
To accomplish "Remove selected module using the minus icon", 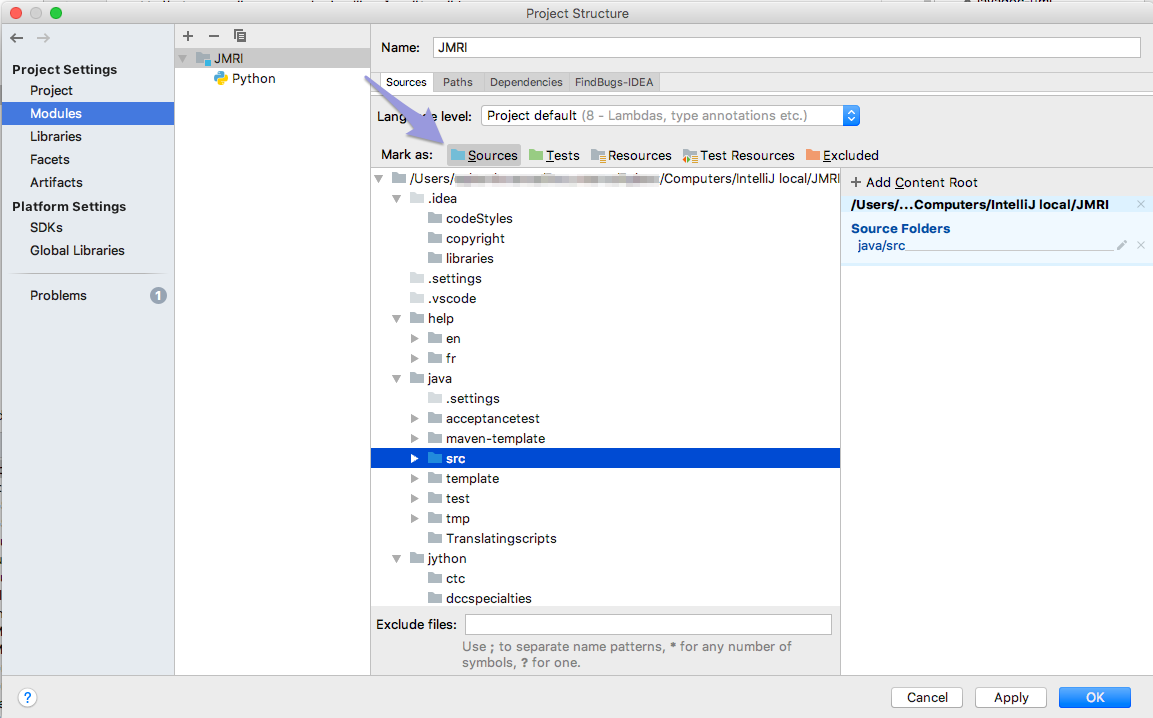I will tap(212, 35).
